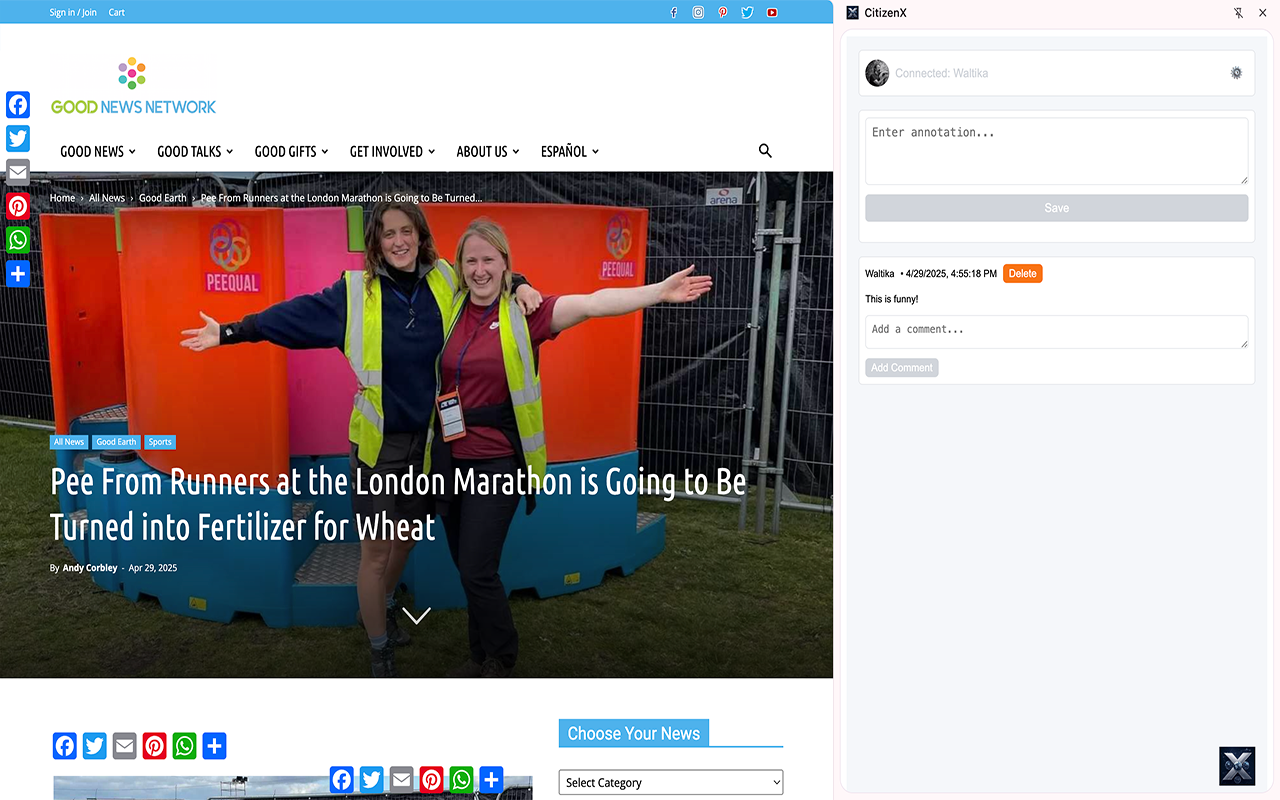Expand the ESPAÑOL menu
This screenshot has height=800, width=1280.
570,151
